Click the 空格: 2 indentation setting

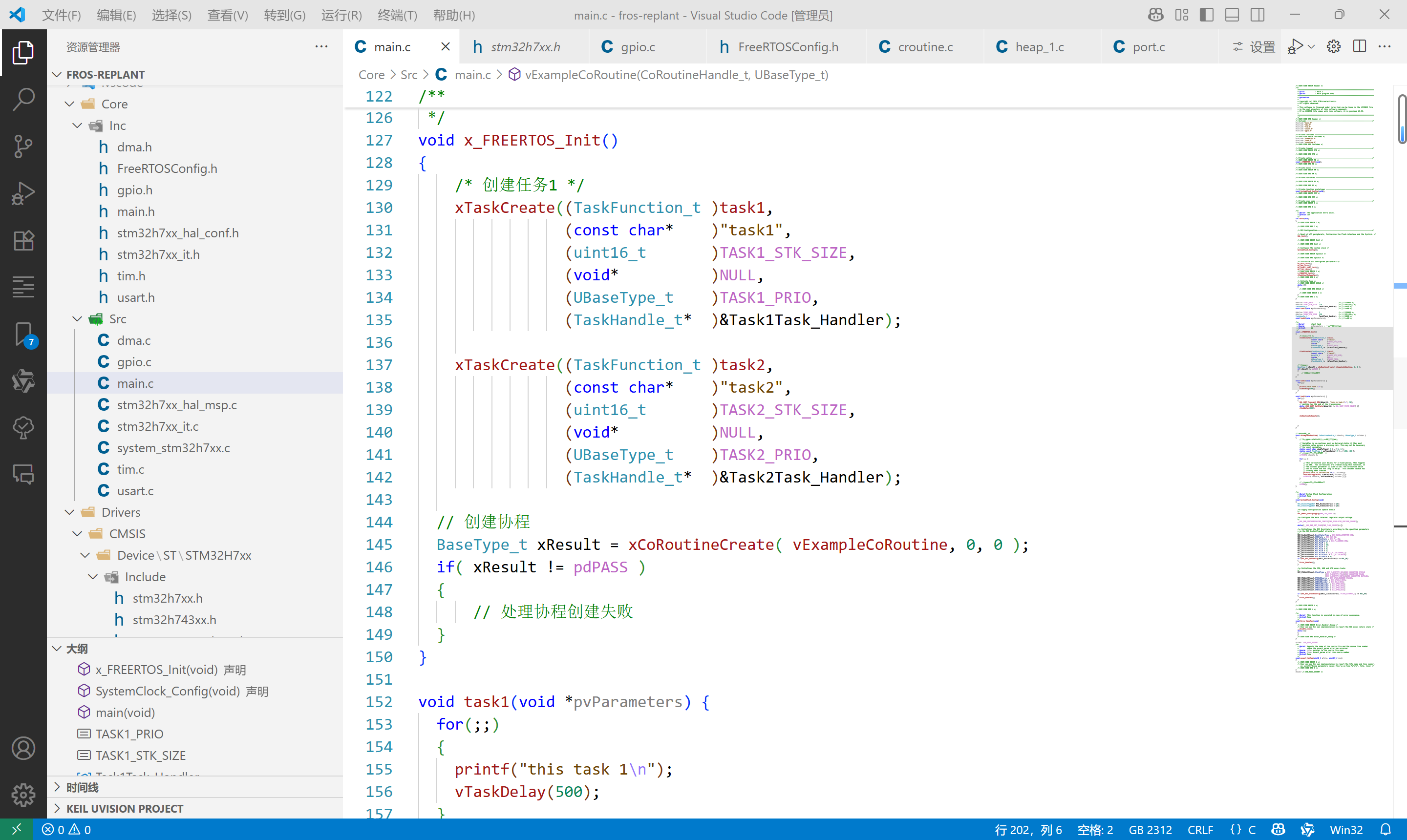click(x=1094, y=829)
